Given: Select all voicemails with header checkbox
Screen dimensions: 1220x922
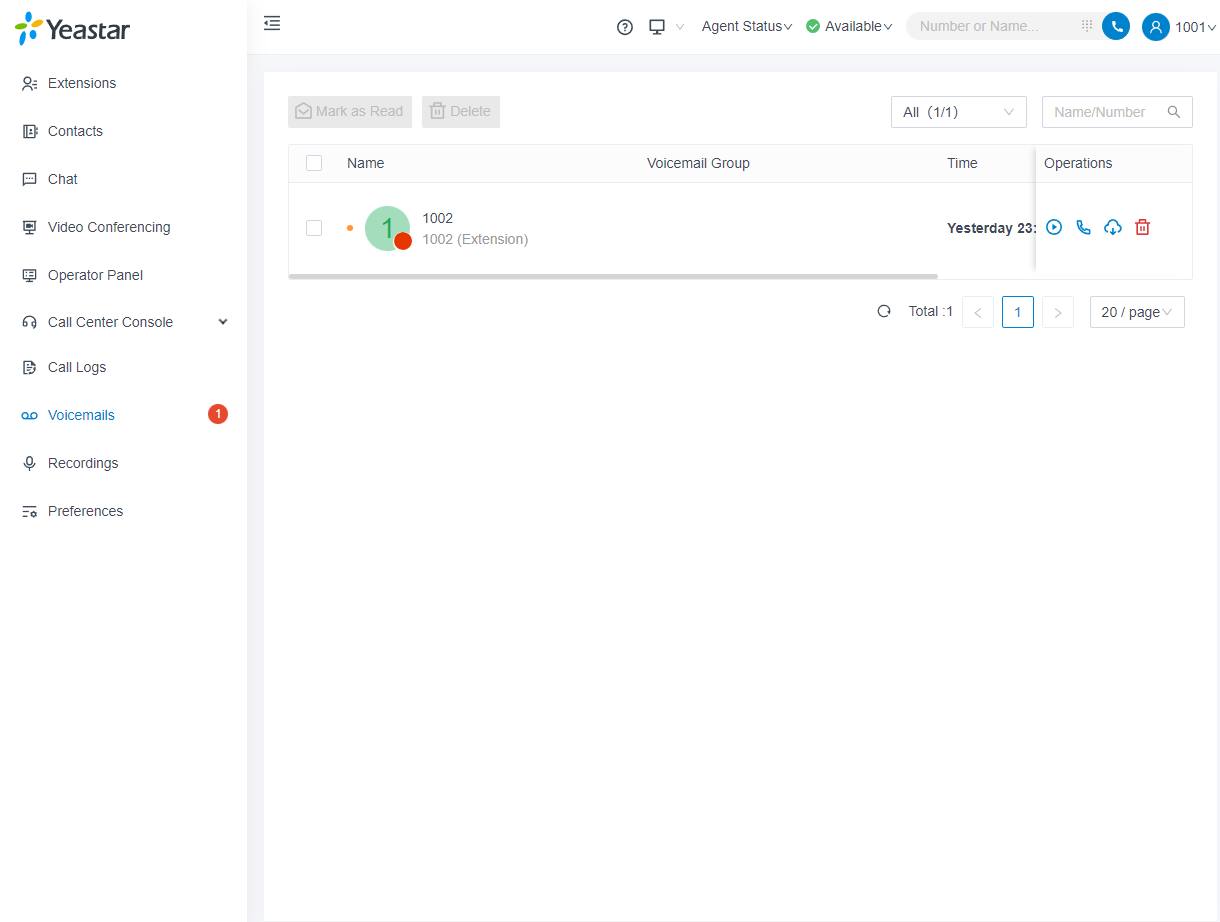Looking at the screenshot, I should point(314,163).
